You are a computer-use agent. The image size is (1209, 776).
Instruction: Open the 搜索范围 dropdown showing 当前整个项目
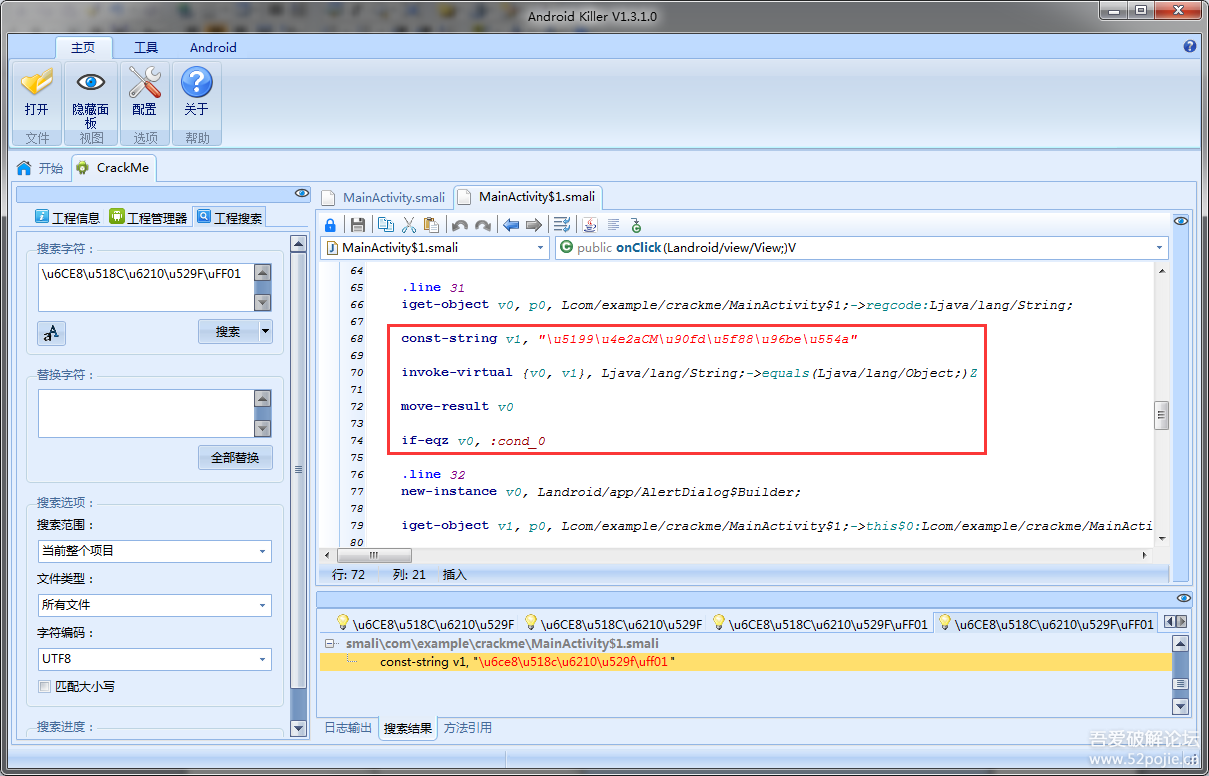click(x=155, y=551)
